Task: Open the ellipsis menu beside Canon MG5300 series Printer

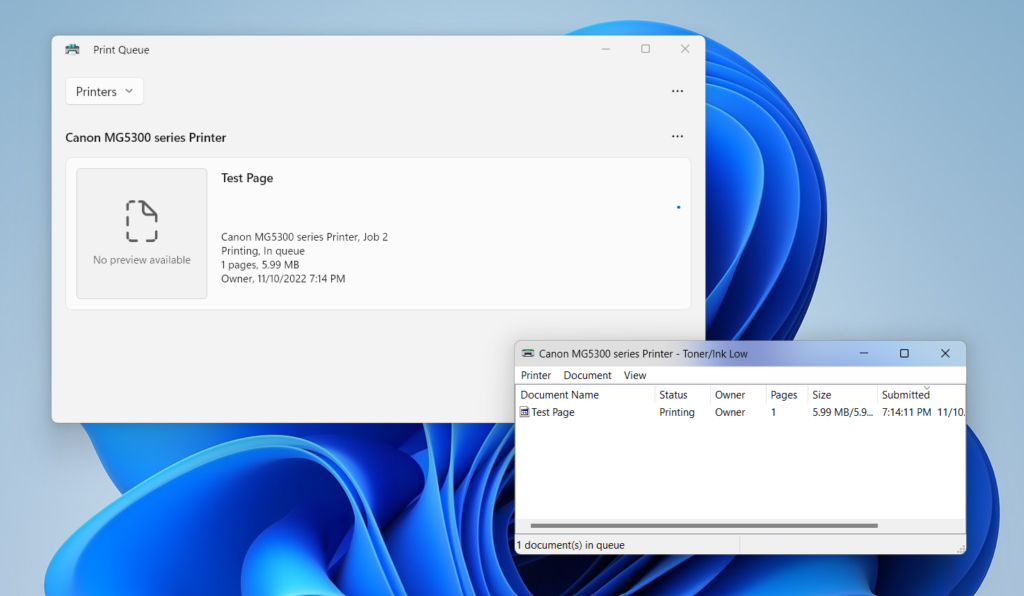Action: coord(677,136)
